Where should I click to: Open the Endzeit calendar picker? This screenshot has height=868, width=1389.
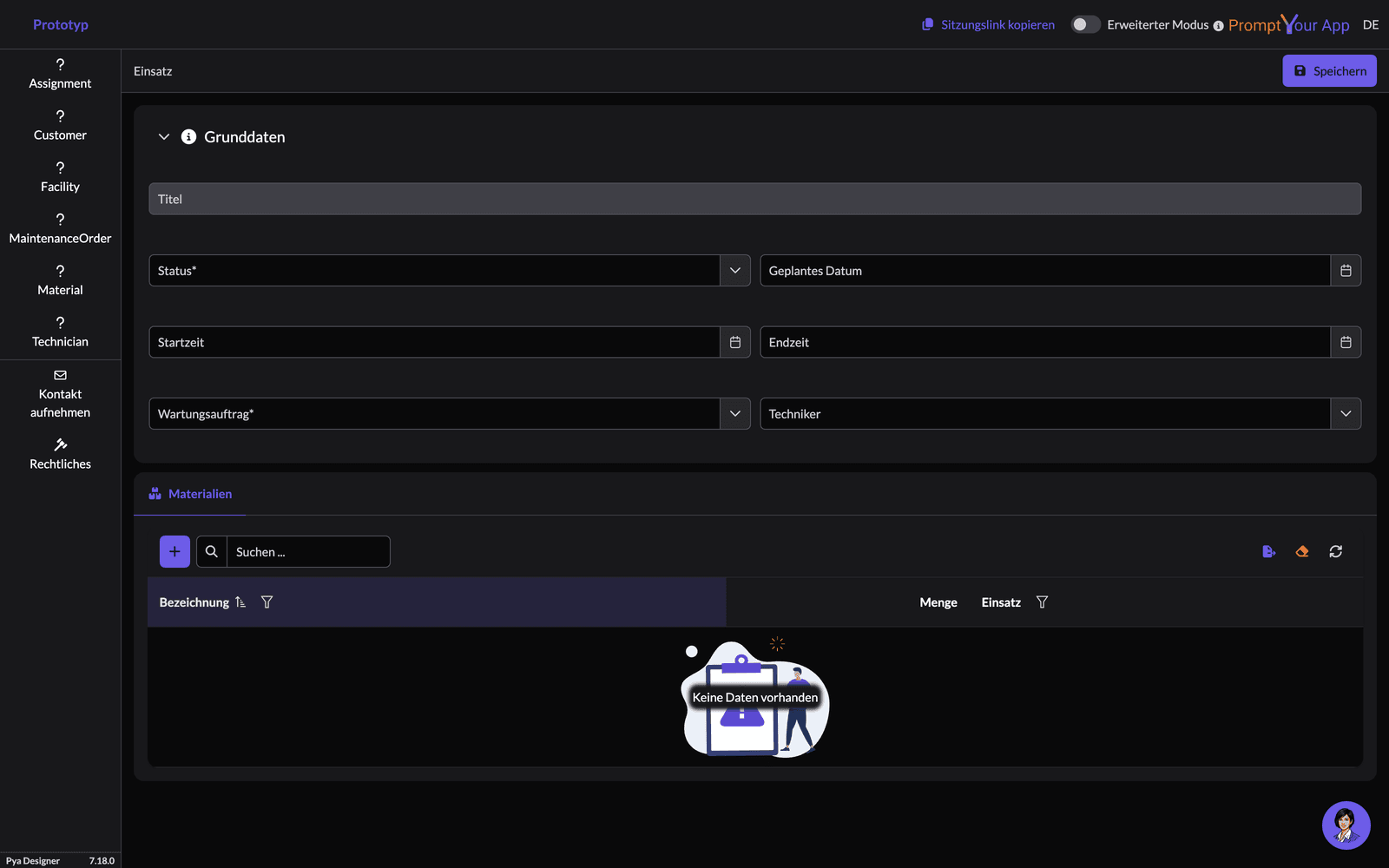[x=1346, y=342]
